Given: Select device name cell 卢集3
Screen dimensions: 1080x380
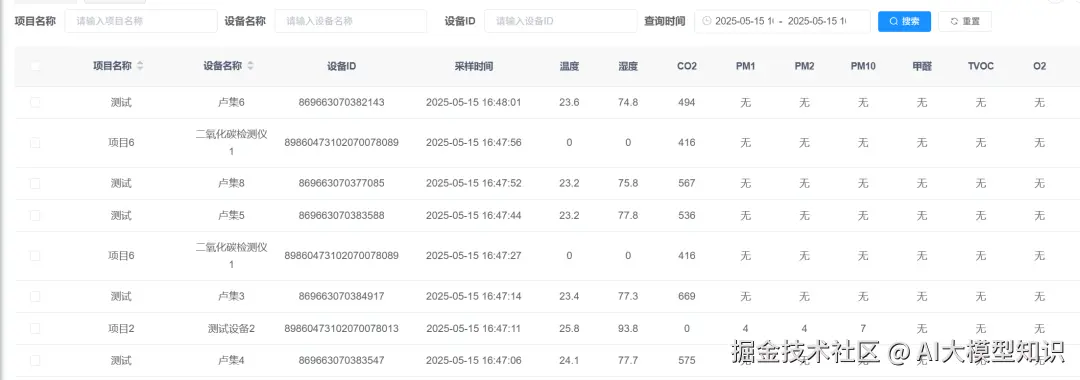Looking at the screenshot, I should 231,297.
